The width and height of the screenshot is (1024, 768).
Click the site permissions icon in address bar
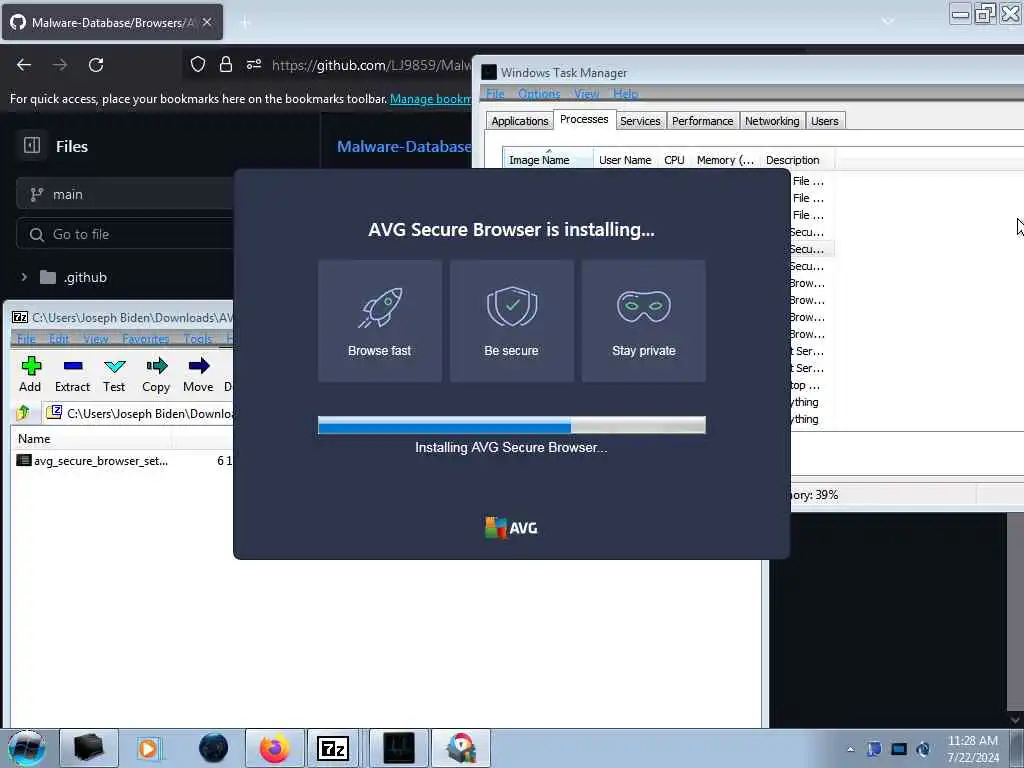click(x=254, y=64)
